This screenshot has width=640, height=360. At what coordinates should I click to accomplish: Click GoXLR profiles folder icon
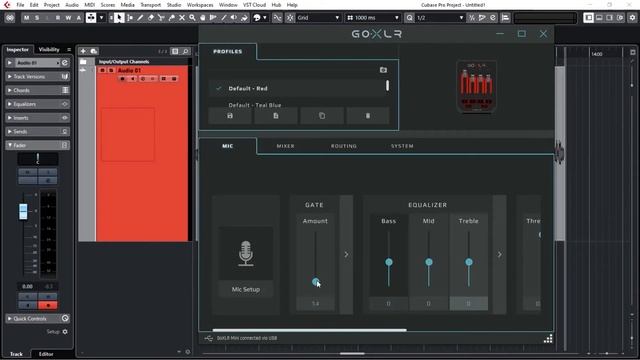click(x=383, y=70)
